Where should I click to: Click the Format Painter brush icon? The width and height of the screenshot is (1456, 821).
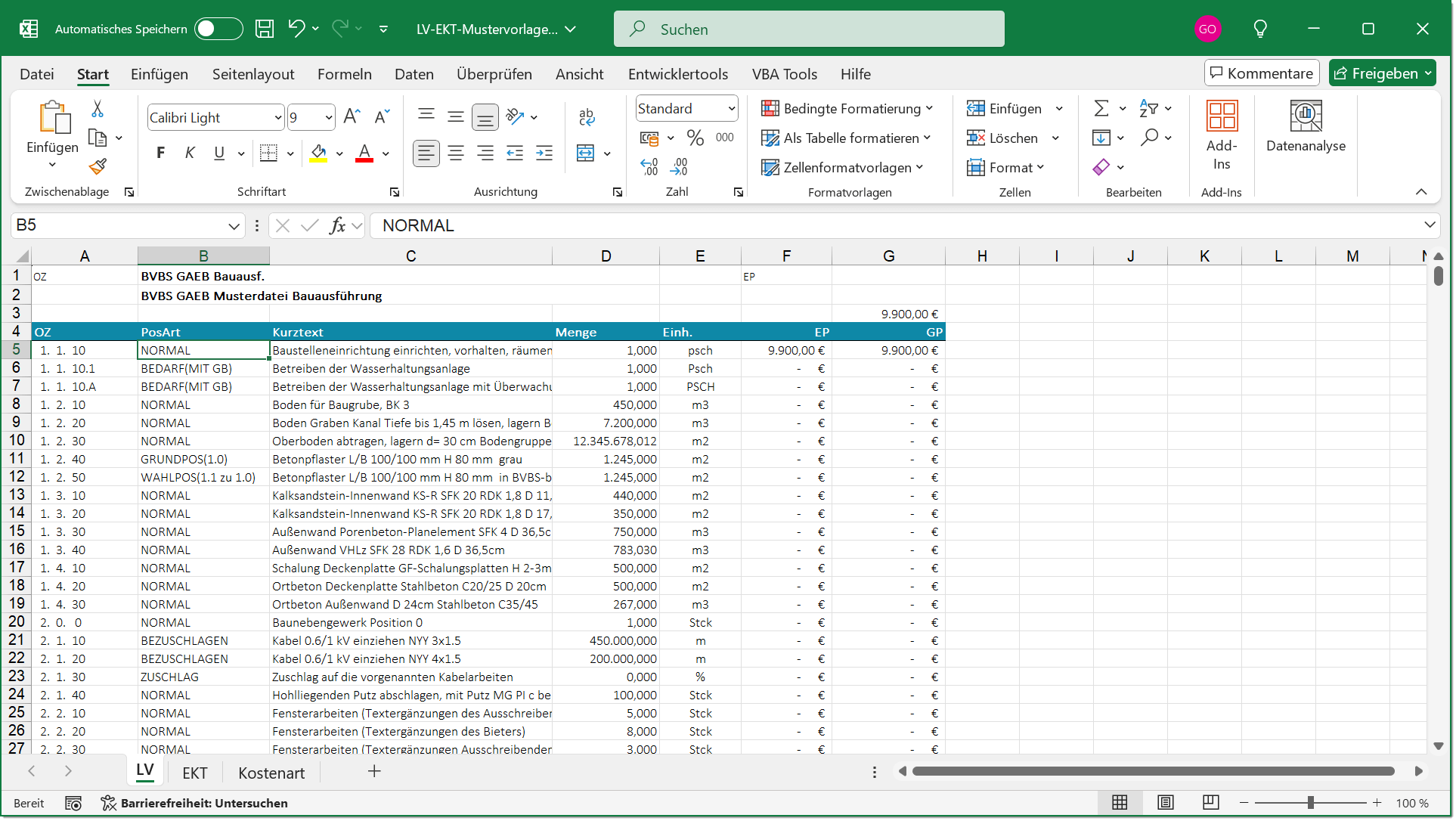pyautogui.click(x=98, y=166)
